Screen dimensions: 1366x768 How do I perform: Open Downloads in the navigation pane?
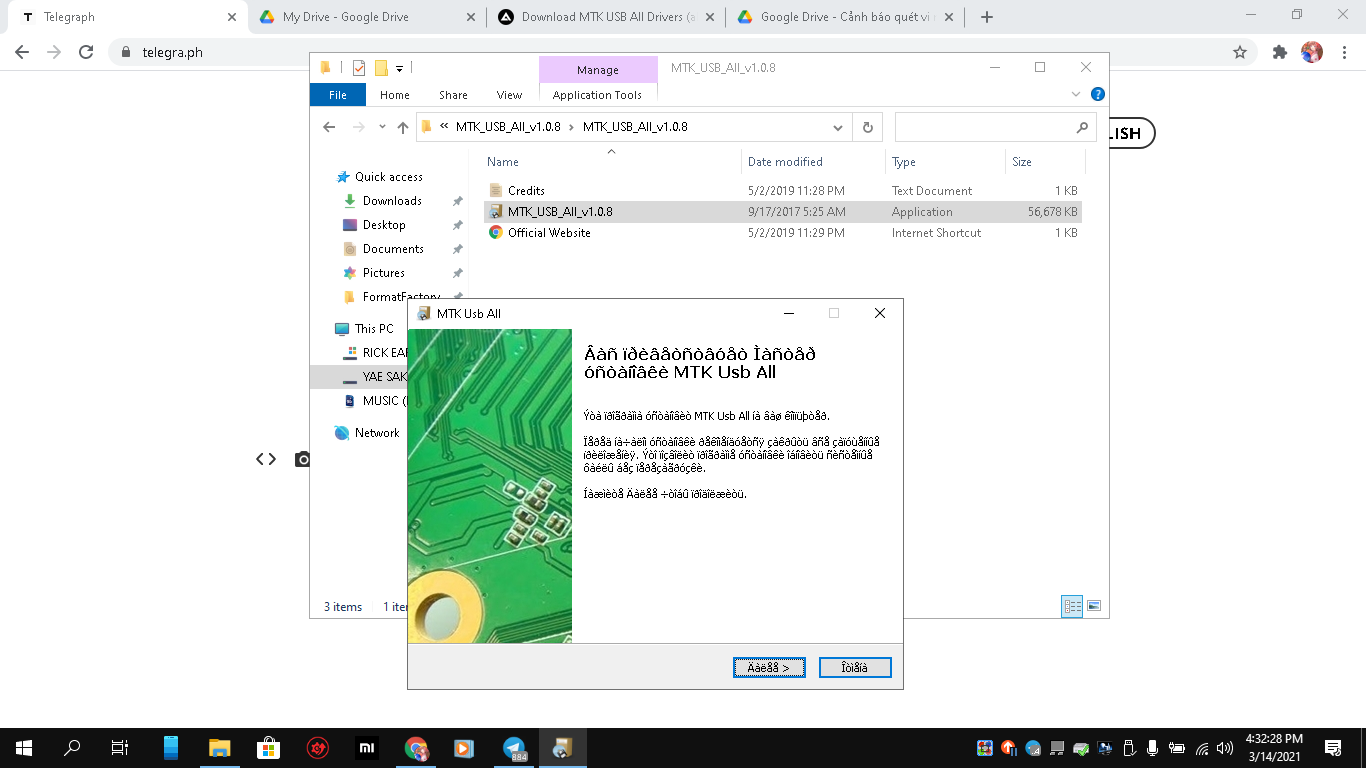tap(392, 201)
